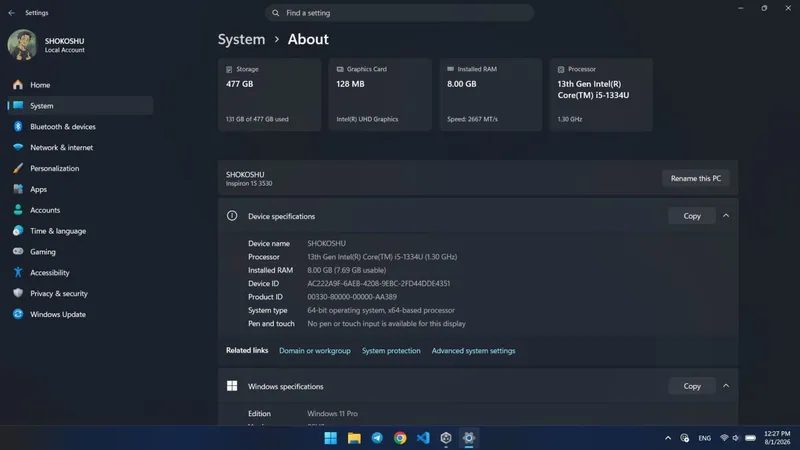Viewport: 800px width, 450px height.
Task: Click the Settings gear in the taskbar
Action: point(469,438)
